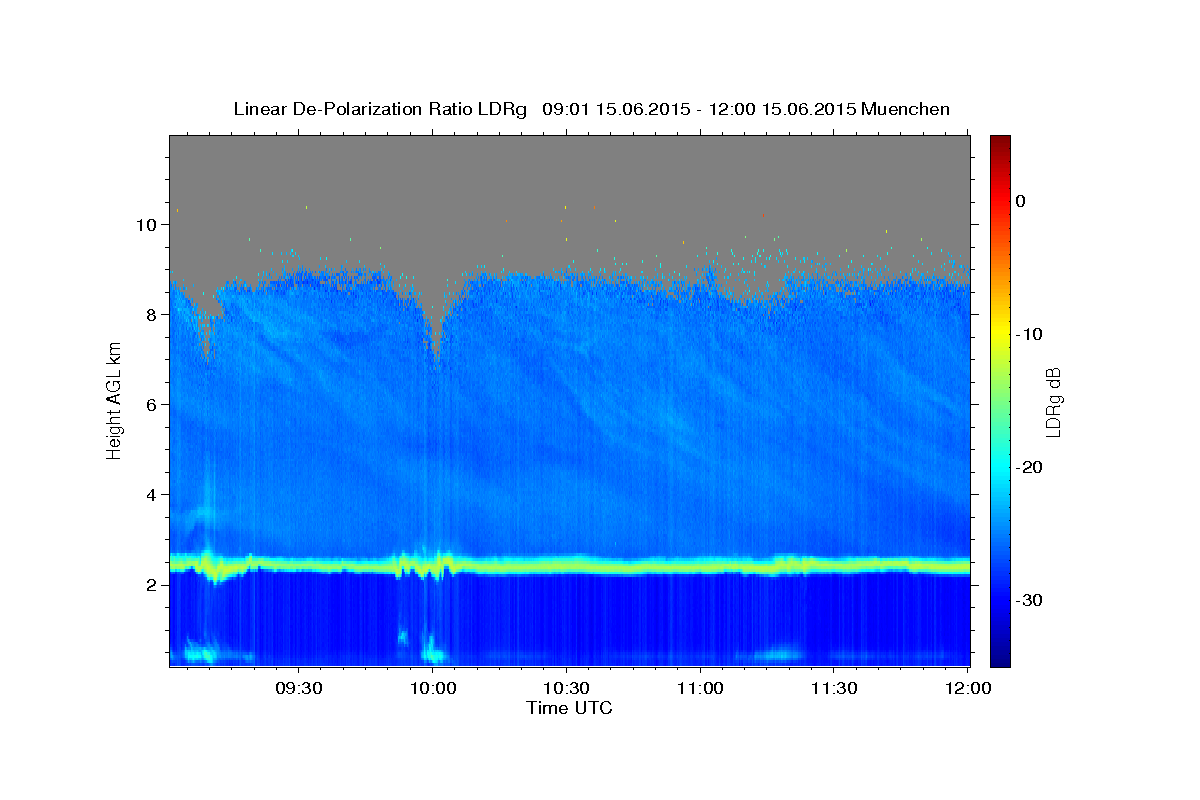This screenshot has height=800, width=1200.
Task: Click the height tick label 6
Action: (151, 404)
